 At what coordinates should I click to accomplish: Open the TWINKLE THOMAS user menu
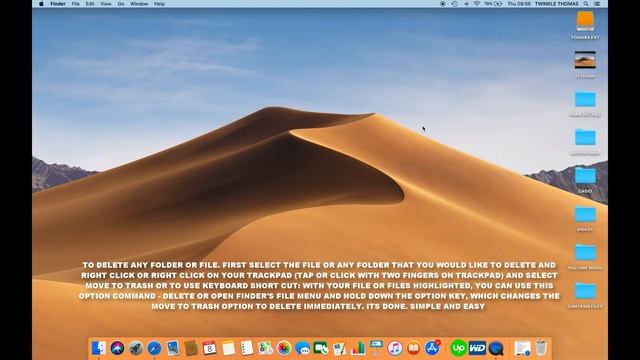pyautogui.click(x=557, y=4)
